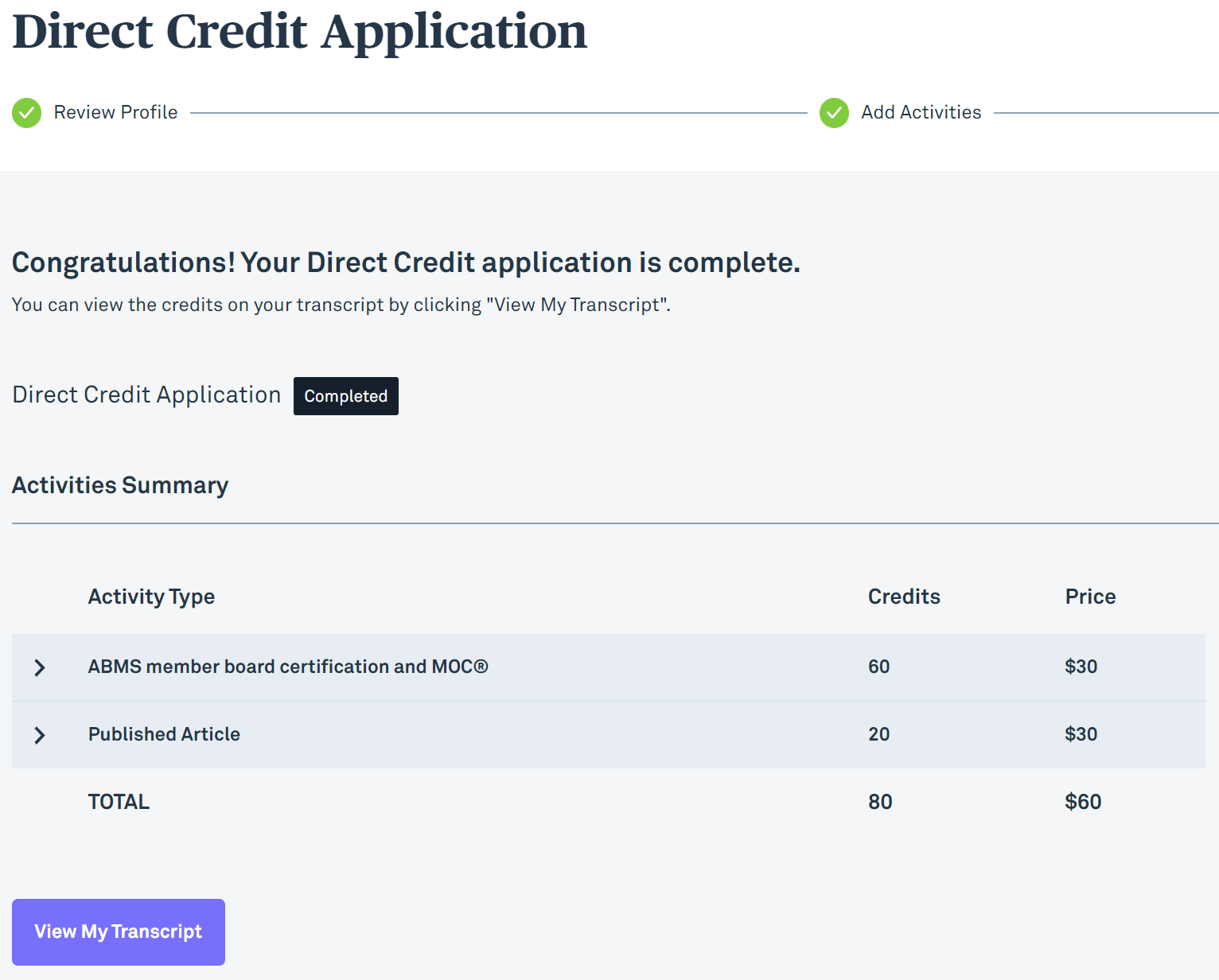Click the green checkmark beside Review Profile
Image resolution: width=1219 pixels, height=980 pixels.
tap(26, 113)
